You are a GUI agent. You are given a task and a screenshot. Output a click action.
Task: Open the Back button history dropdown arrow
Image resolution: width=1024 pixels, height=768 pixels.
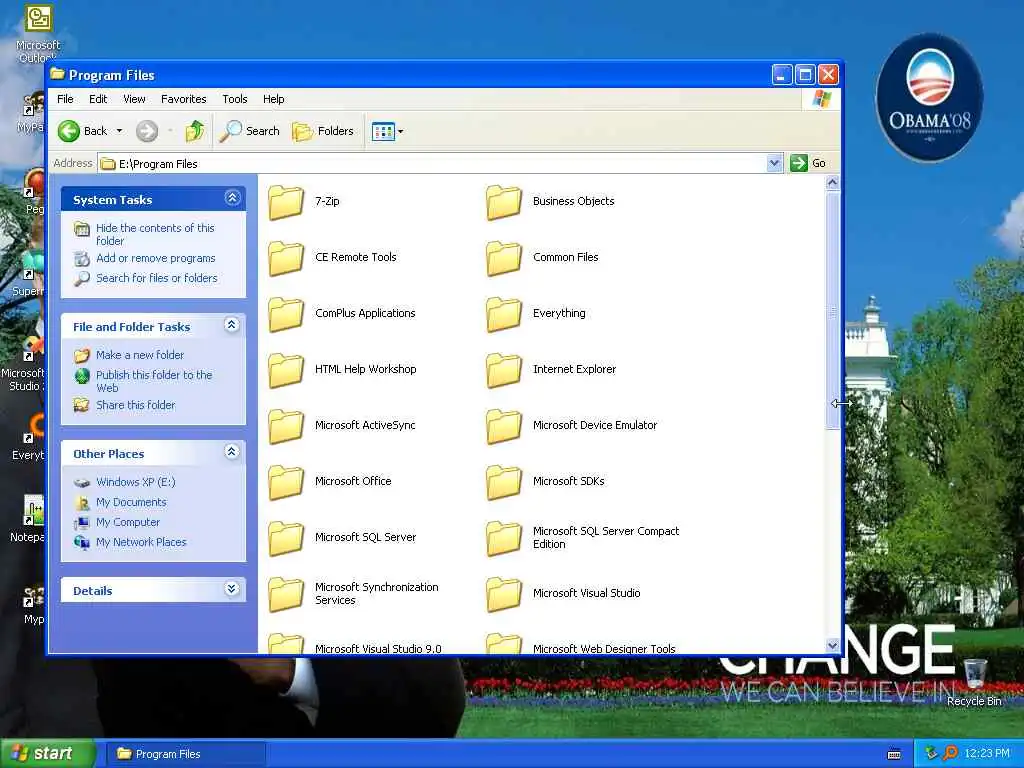click(120, 131)
